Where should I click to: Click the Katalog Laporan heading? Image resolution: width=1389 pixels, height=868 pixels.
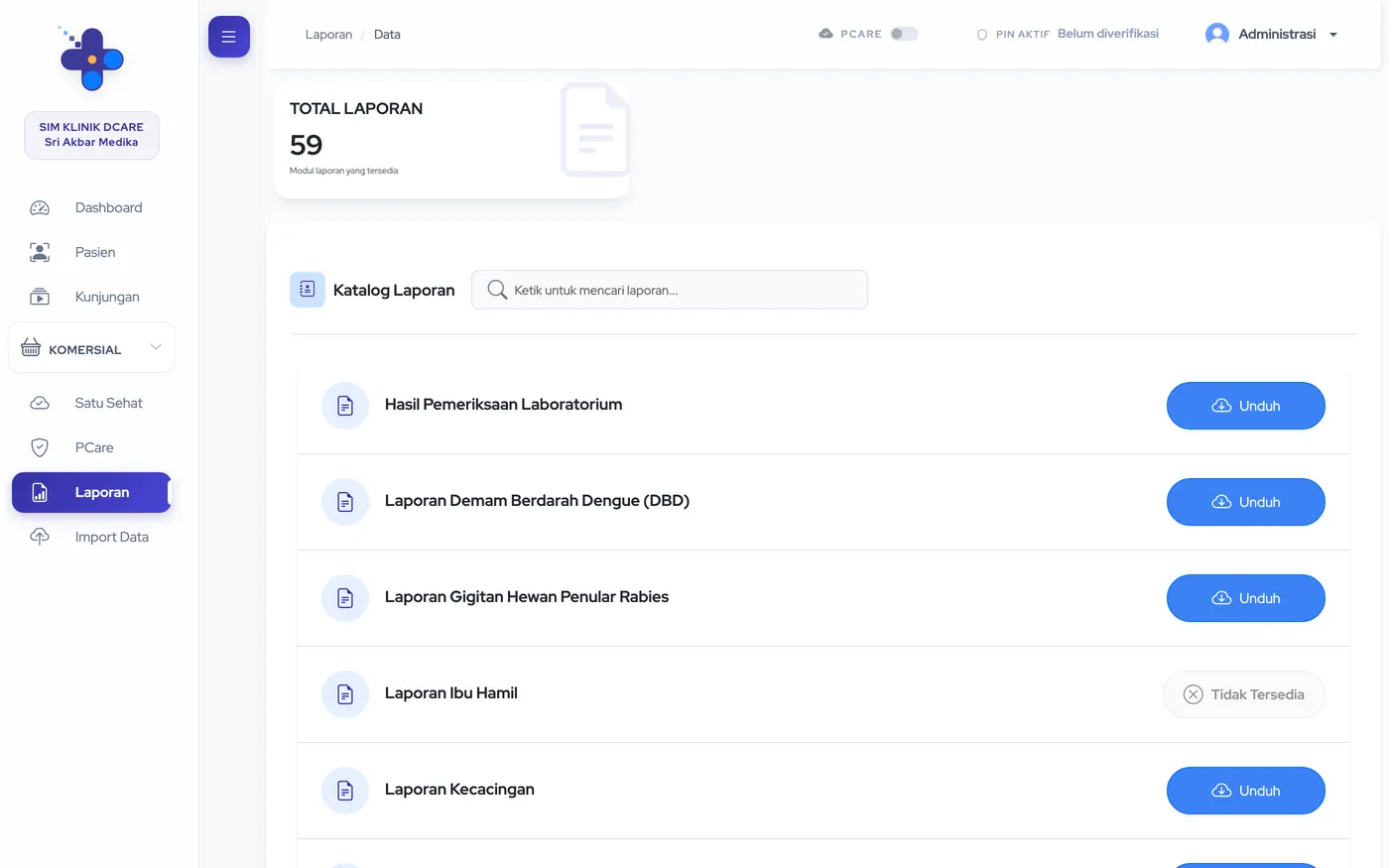click(394, 290)
